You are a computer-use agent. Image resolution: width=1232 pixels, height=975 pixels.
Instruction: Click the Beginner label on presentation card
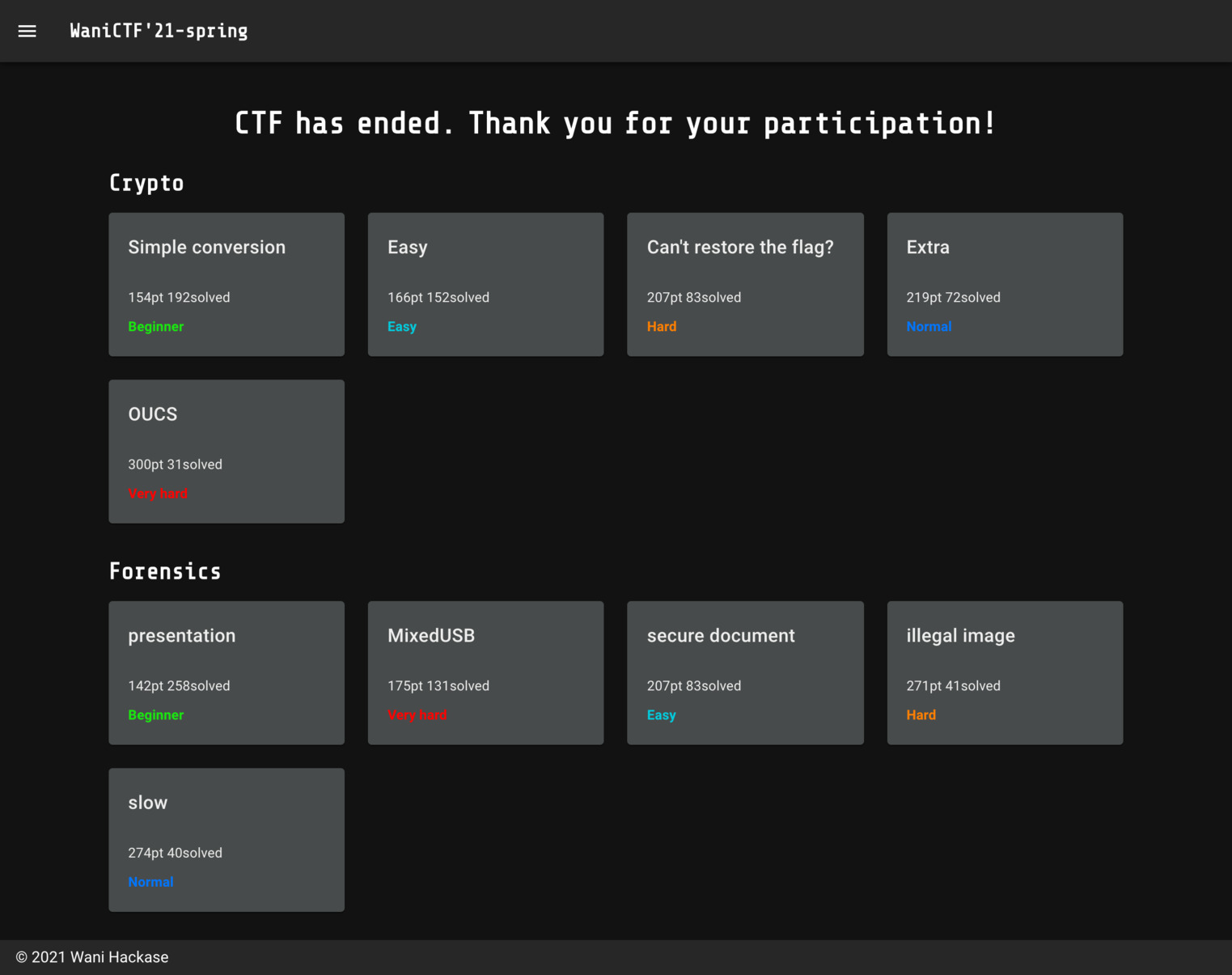pyautogui.click(x=156, y=715)
